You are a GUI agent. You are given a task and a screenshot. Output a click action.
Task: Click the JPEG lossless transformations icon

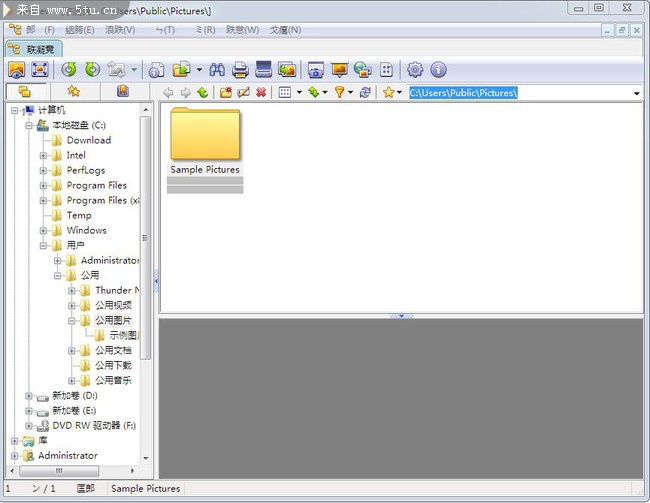[x=116, y=70]
